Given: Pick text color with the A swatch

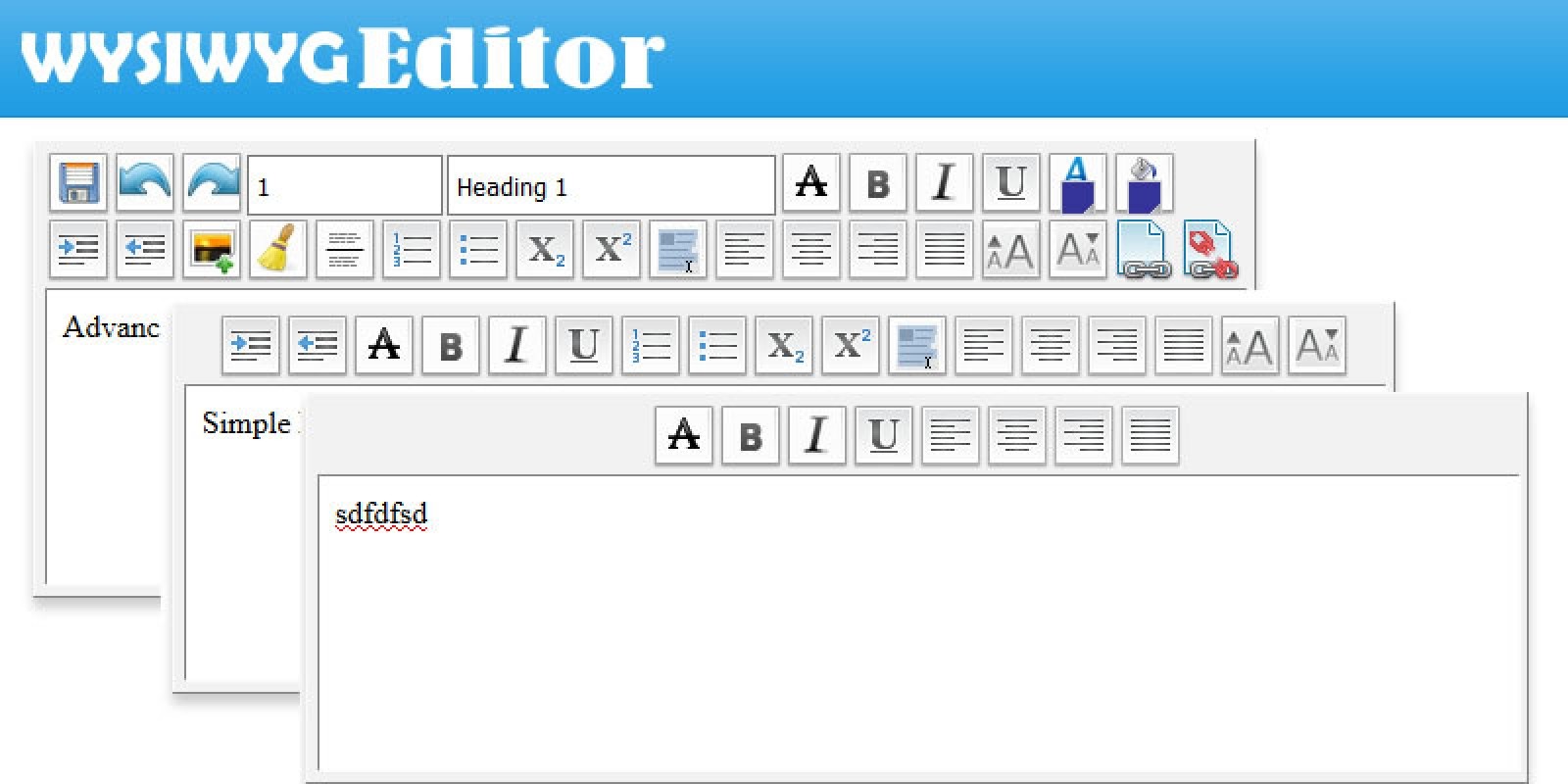Looking at the screenshot, I should [1078, 183].
